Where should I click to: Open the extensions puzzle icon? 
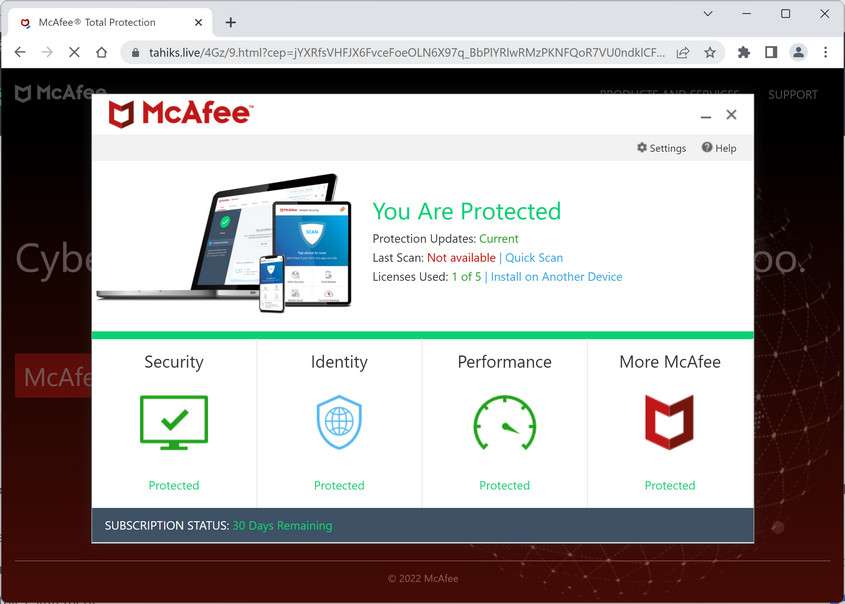(744, 52)
